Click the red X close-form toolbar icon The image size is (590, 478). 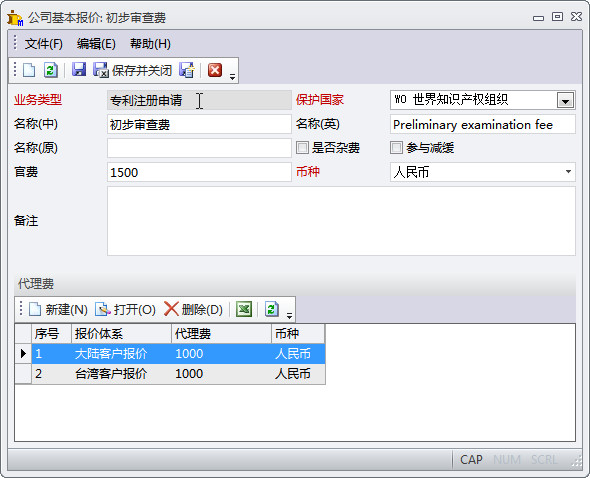[215, 70]
